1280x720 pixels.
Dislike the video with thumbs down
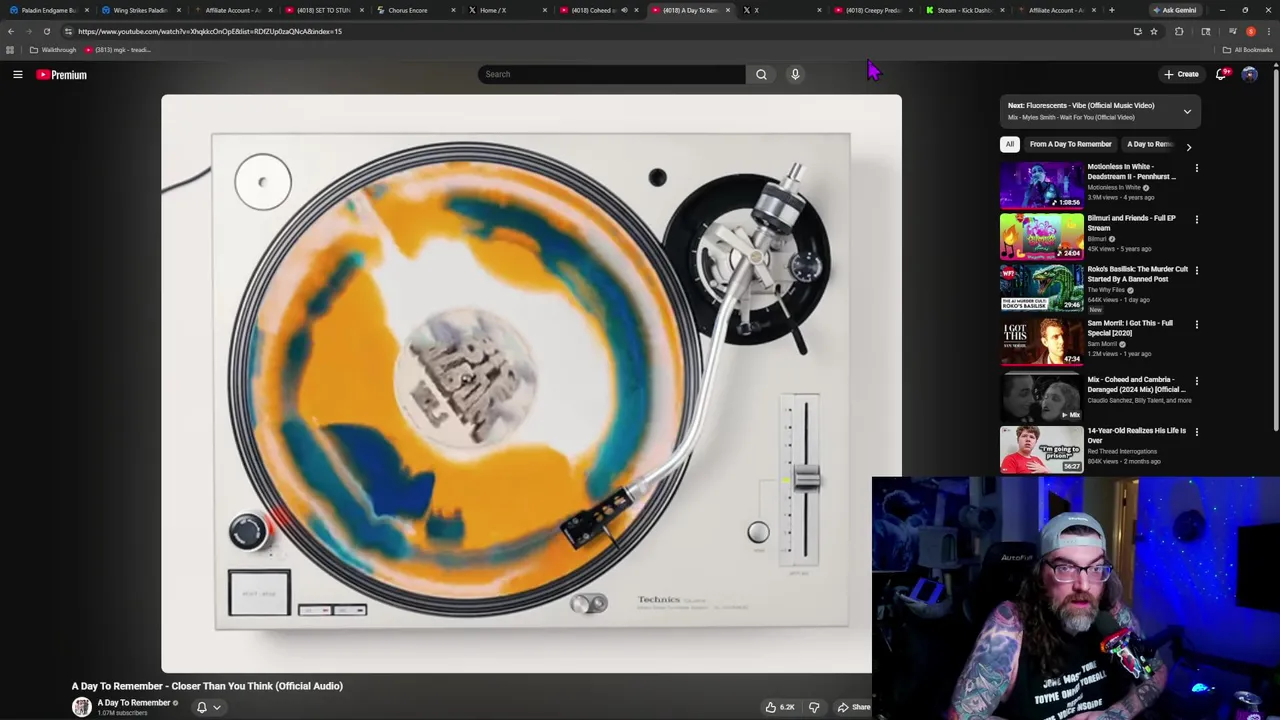814,707
